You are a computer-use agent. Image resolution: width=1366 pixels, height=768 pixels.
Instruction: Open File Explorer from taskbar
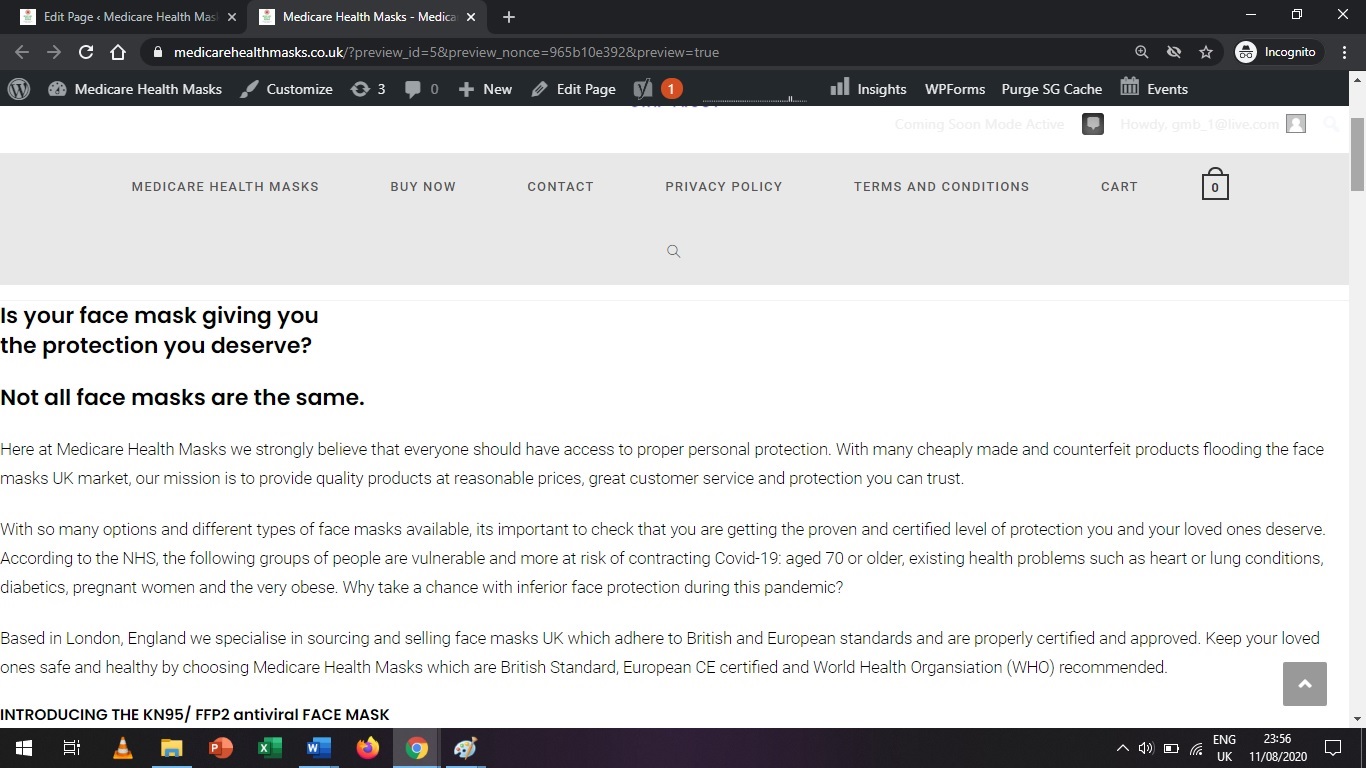pos(172,748)
